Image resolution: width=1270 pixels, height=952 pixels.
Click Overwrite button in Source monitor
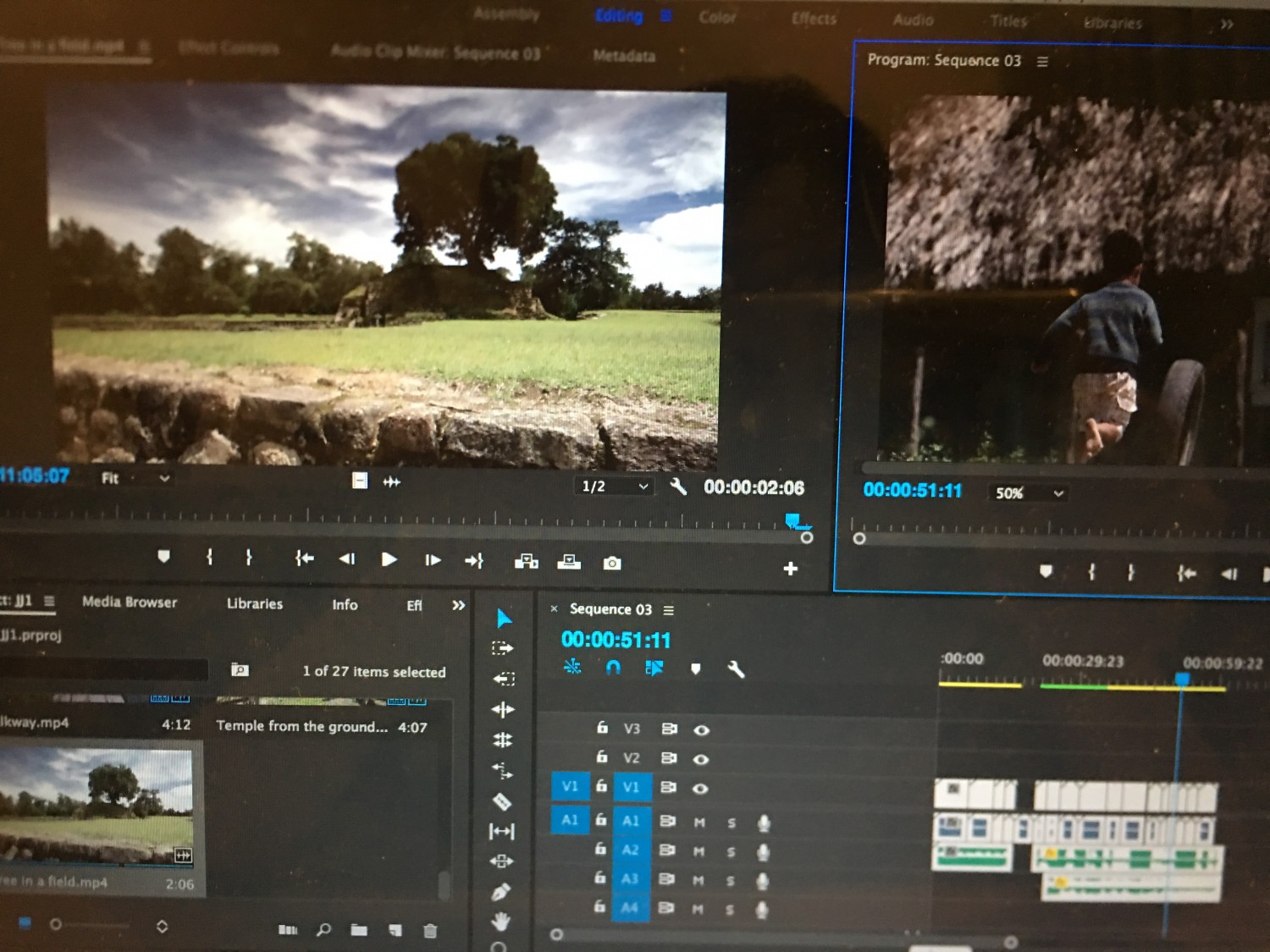pos(569,561)
